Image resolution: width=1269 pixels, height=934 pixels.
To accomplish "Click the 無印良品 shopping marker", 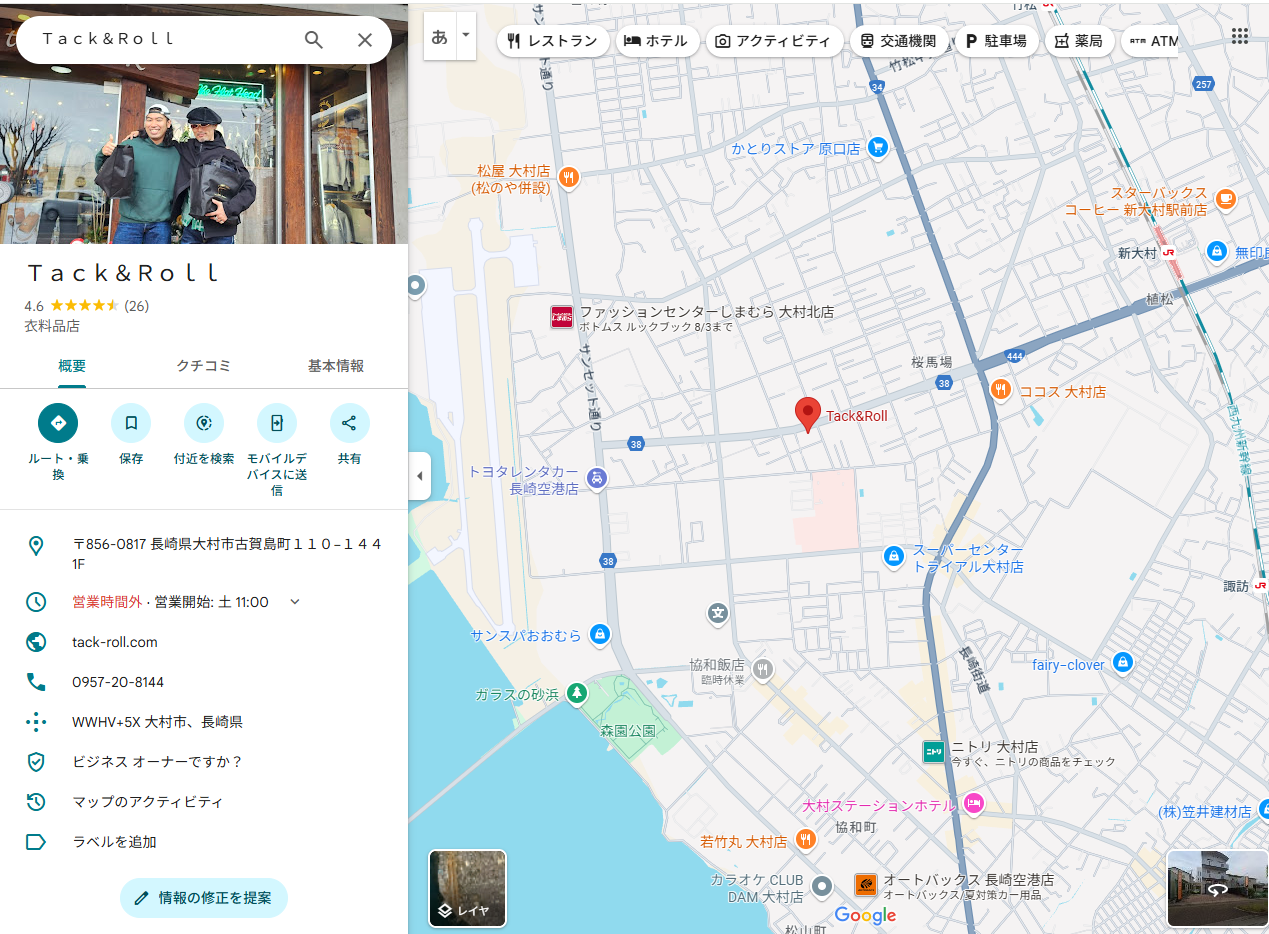I will click(x=1217, y=251).
